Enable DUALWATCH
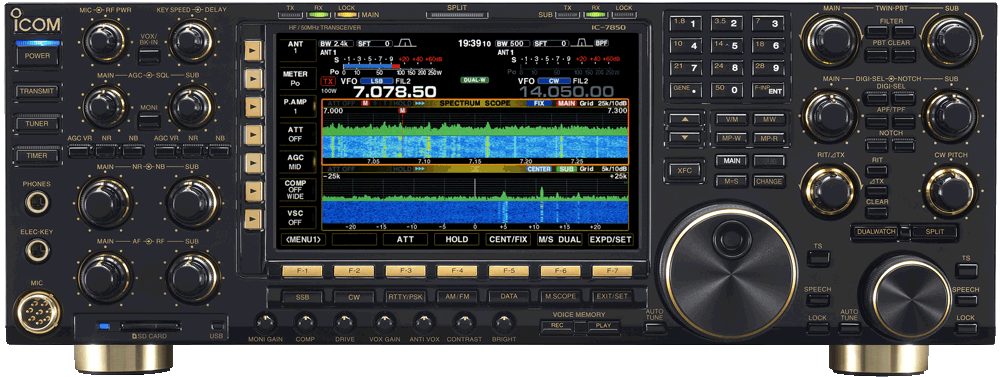Image resolution: width=1000 pixels, height=377 pixels. pyautogui.click(x=876, y=232)
